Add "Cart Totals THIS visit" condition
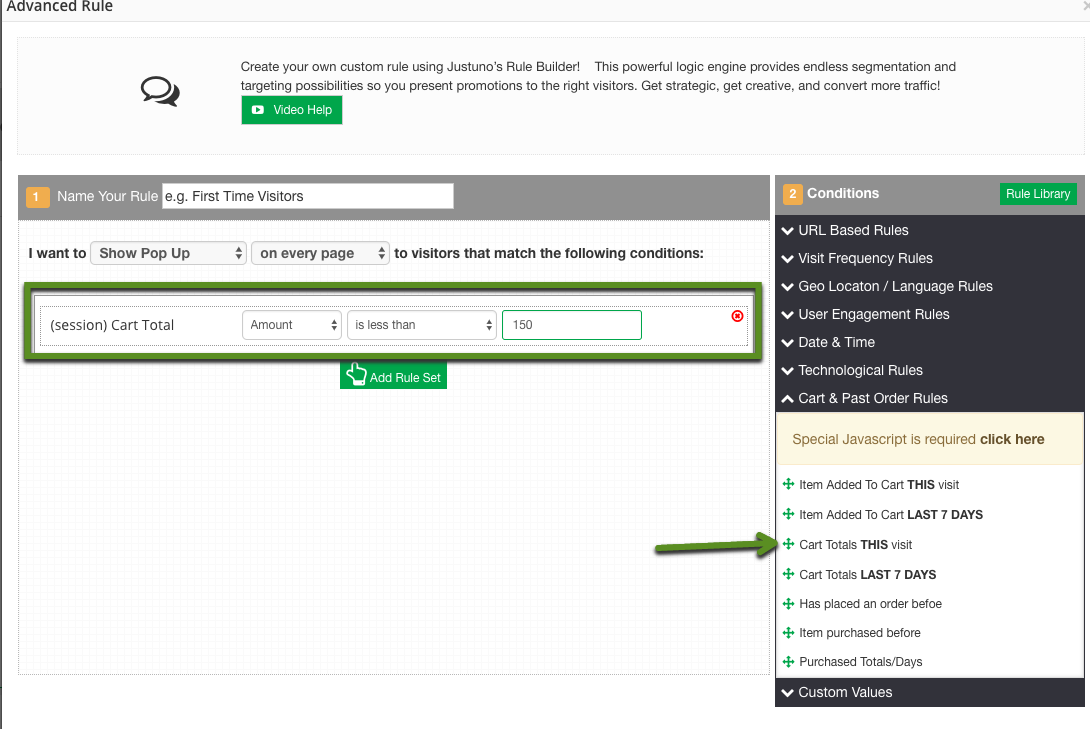This screenshot has width=1090, height=729. click(x=855, y=544)
